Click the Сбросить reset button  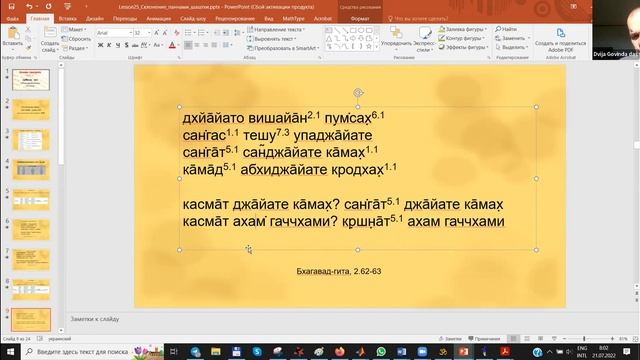[76, 39]
